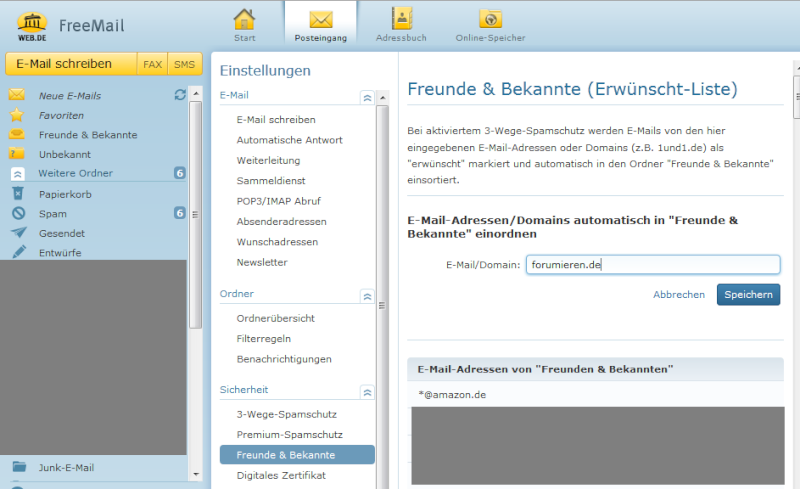
Task: Click settings menu scrollbar up arrow
Action: pos(383,97)
